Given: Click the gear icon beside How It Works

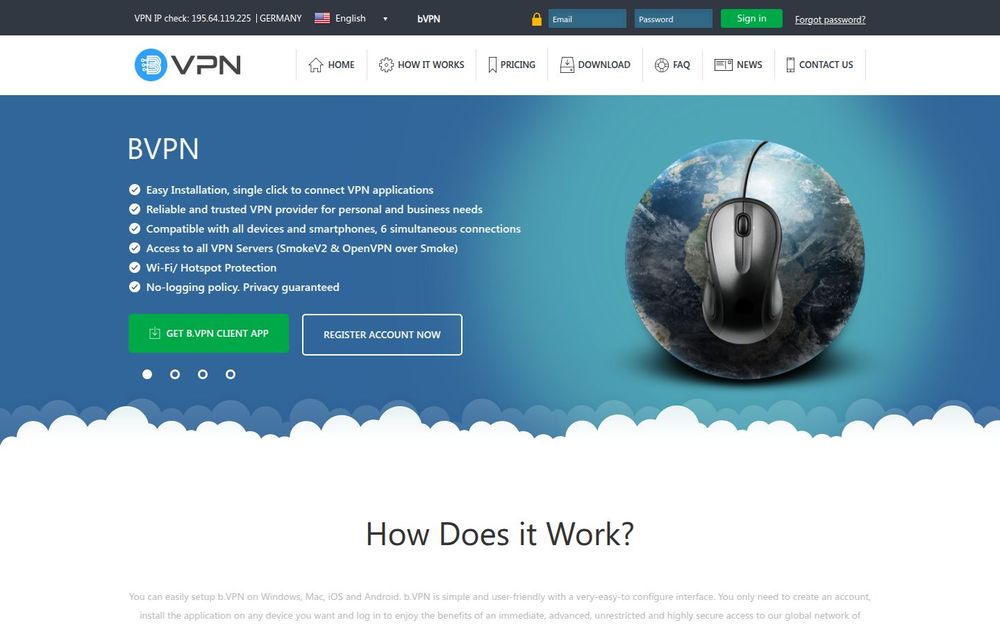Looking at the screenshot, I should 386,64.
